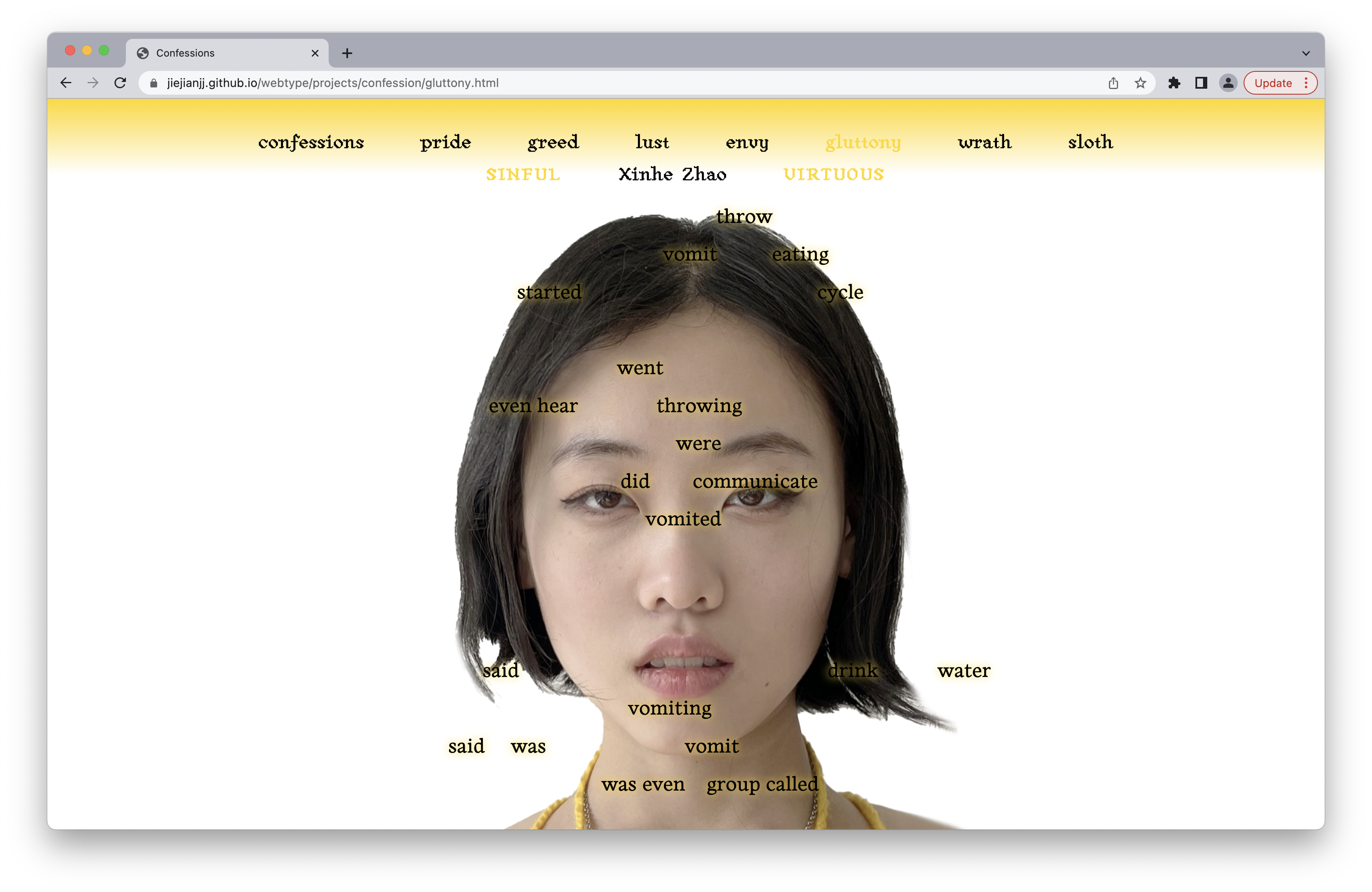This screenshot has height=892, width=1372.
Task: Navigate to the pride page
Action: tap(445, 142)
